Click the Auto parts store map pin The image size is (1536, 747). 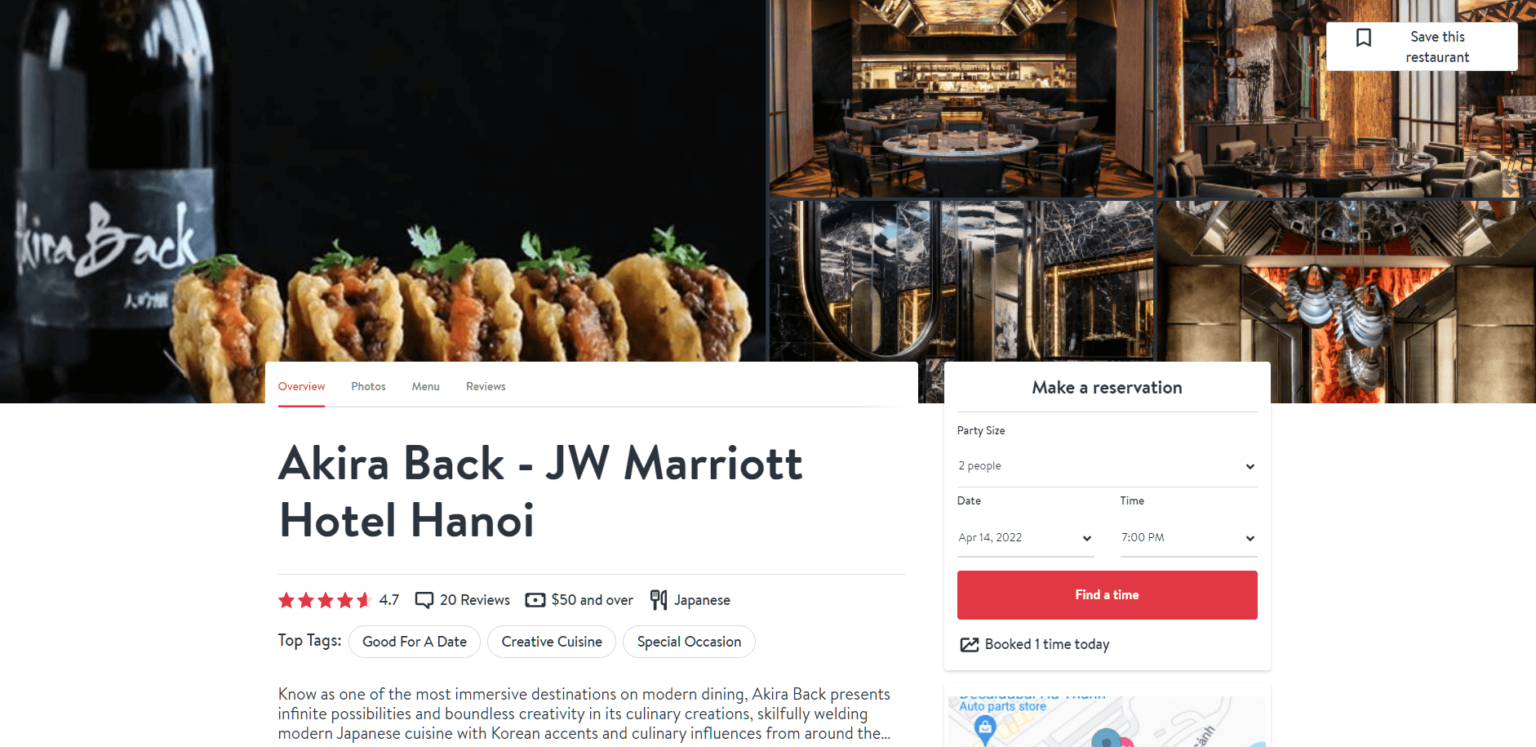click(985, 727)
